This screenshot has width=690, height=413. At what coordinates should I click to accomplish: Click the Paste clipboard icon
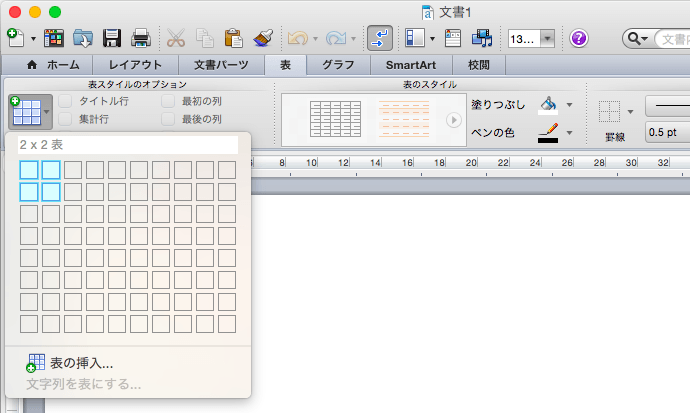coord(234,38)
